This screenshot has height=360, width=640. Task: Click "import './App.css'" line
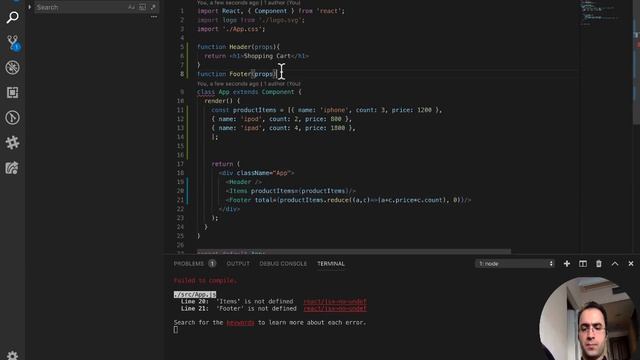(231, 29)
